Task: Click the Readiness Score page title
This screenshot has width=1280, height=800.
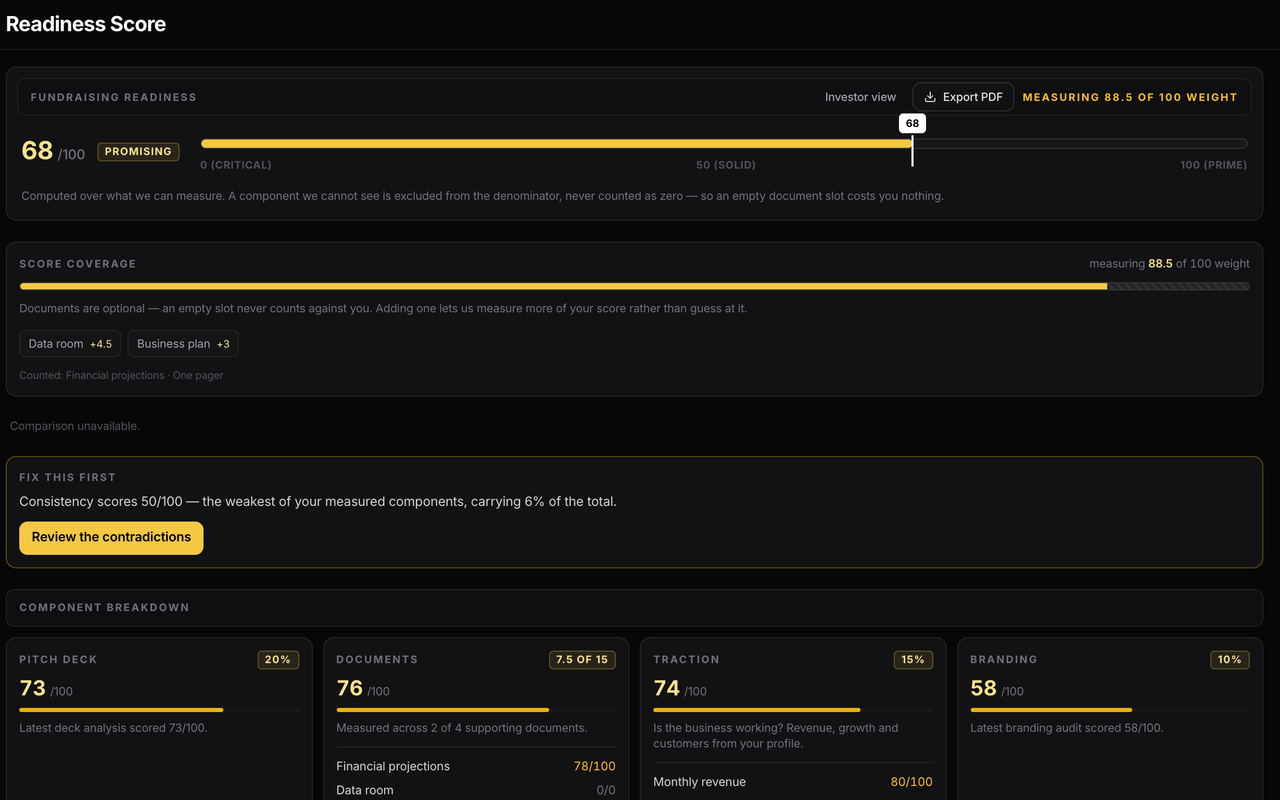Action: pos(86,24)
